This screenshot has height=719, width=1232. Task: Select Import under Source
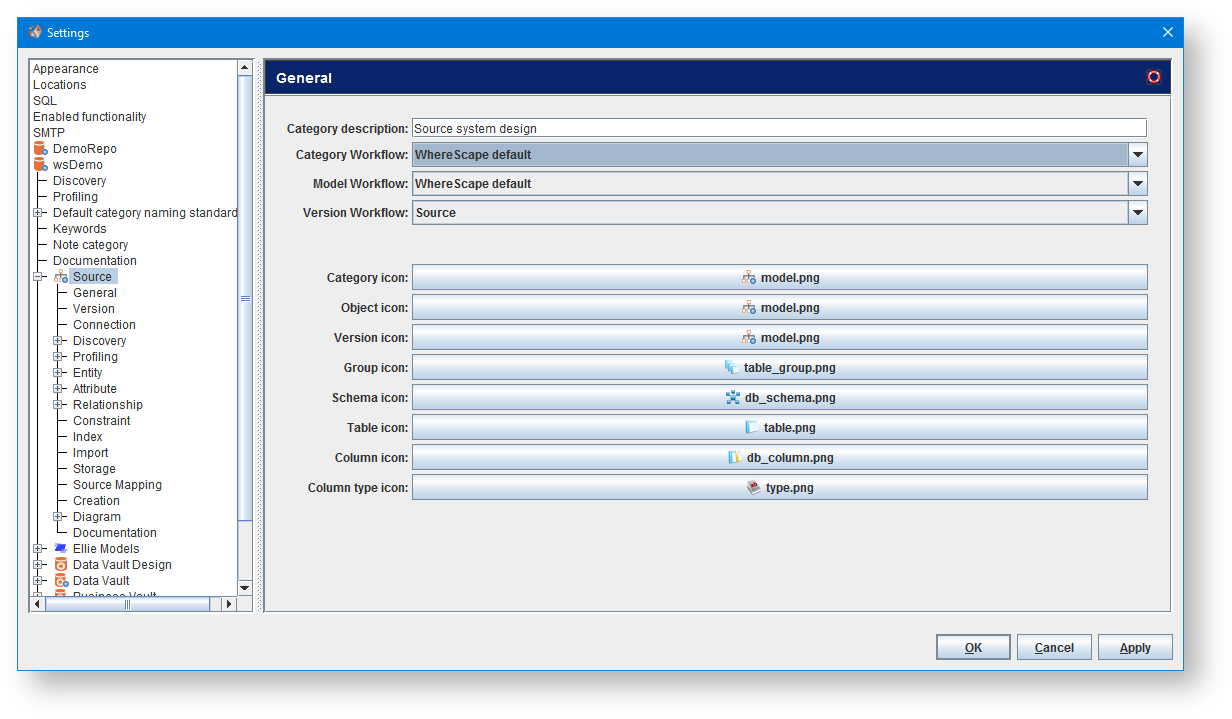tap(91, 453)
